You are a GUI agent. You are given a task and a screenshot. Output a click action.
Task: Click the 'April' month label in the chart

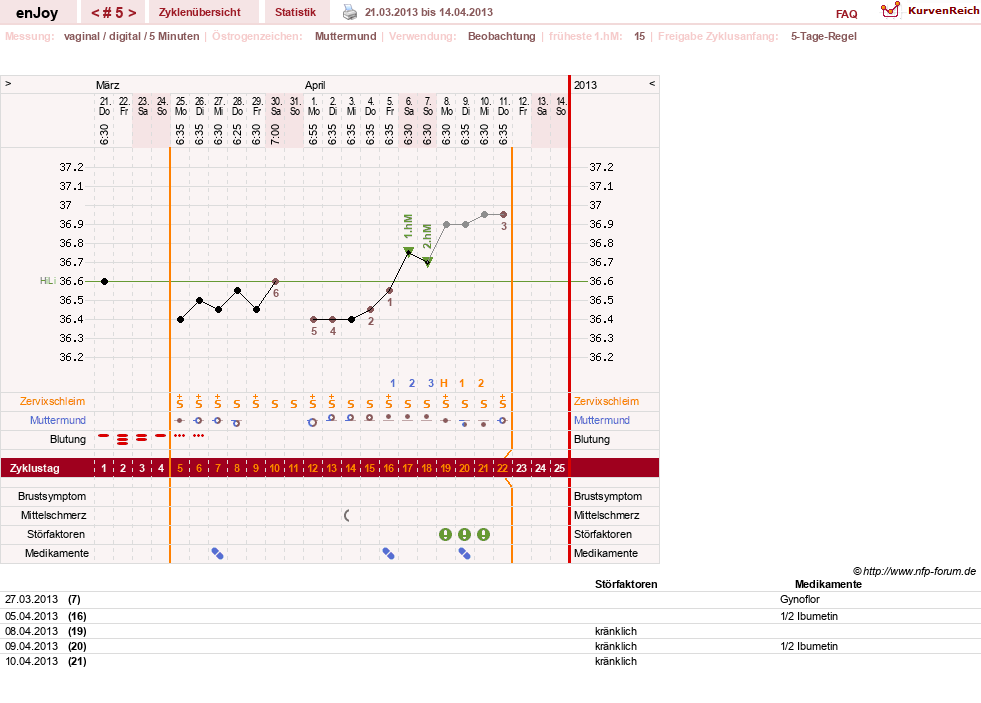pyautogui.click(x=315, y=85)
